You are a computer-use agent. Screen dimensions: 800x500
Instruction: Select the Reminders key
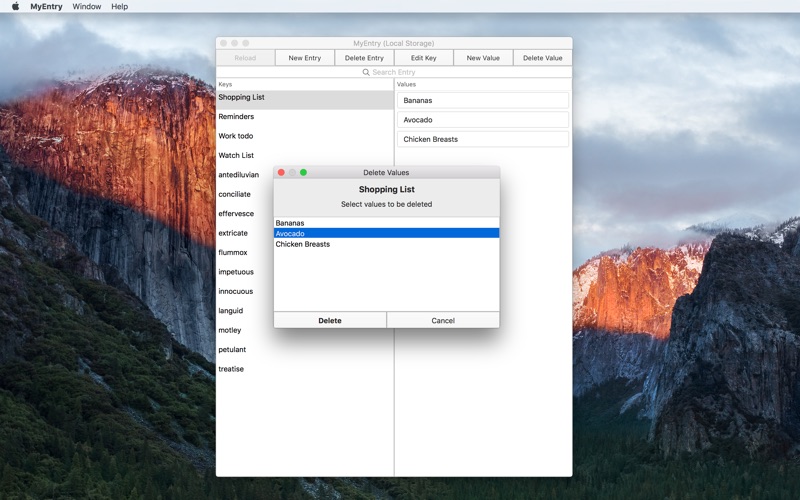pyautogui.click(x=305, y=117)
